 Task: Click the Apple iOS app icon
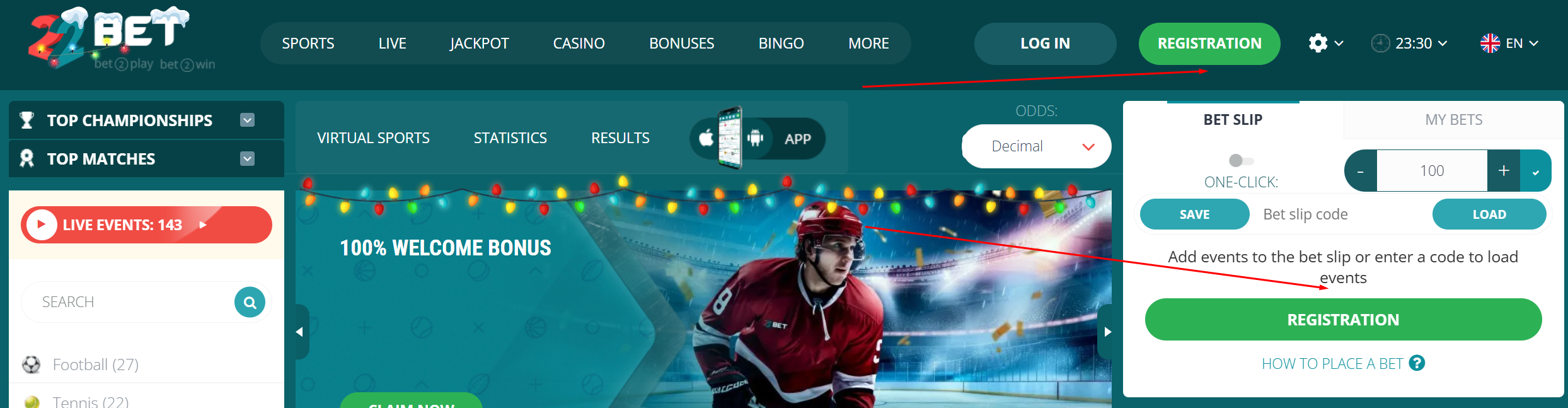click(706, 137)
